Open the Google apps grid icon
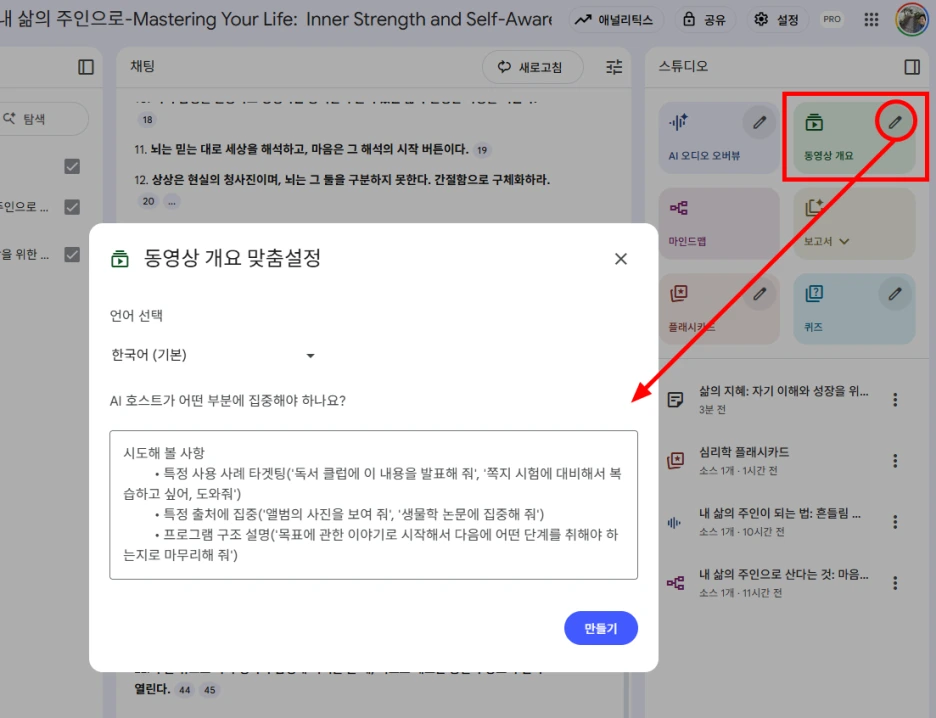The height and width of the screenshot is (718, 936). click(872, 20)
